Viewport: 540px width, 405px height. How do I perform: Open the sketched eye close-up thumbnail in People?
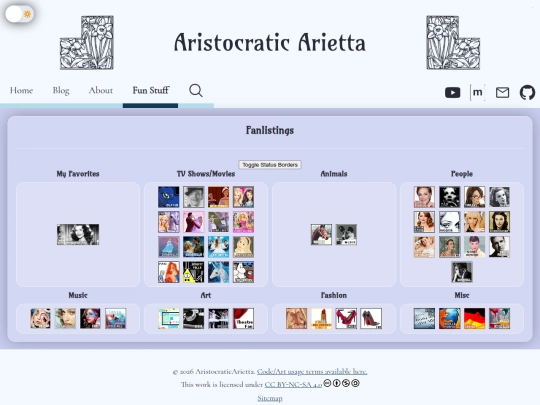click(449, 222)
